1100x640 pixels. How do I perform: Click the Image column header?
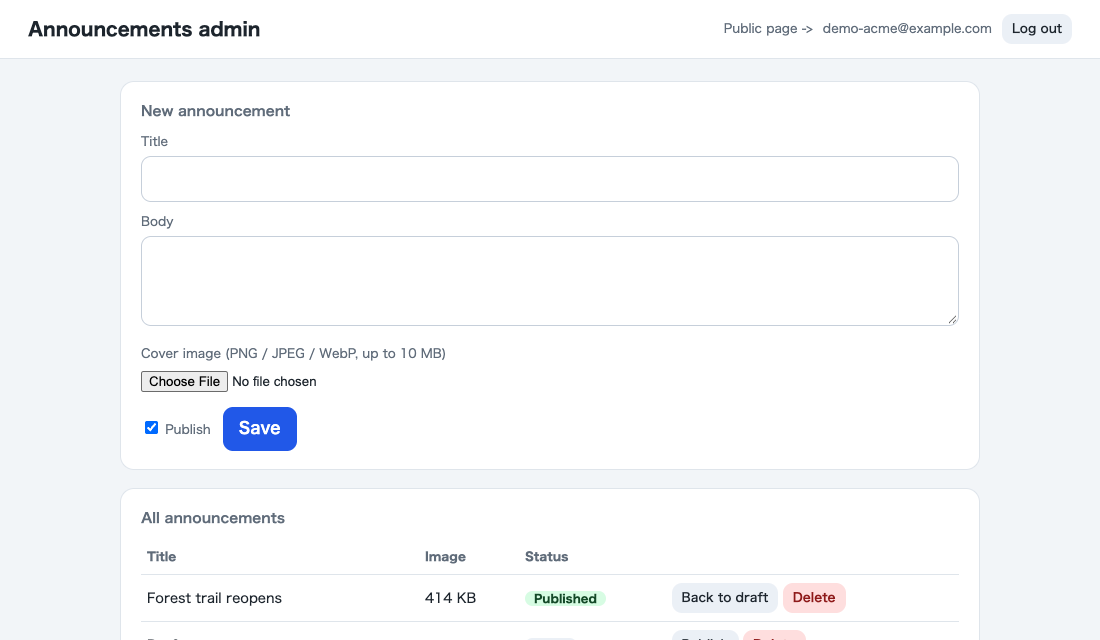pos(445,556)
